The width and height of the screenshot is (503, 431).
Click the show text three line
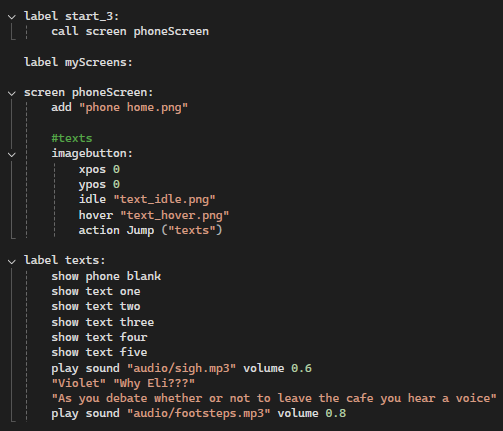(x=103, y=322)
